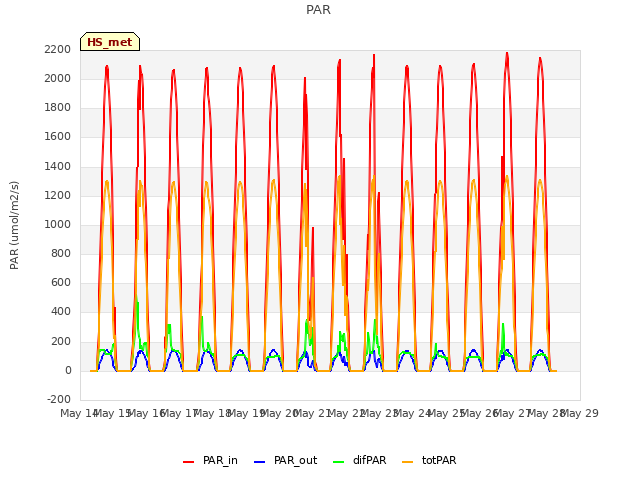Click the 800 y-axis tick label
The width and height of the screenshot is (640, 480).
61,253
